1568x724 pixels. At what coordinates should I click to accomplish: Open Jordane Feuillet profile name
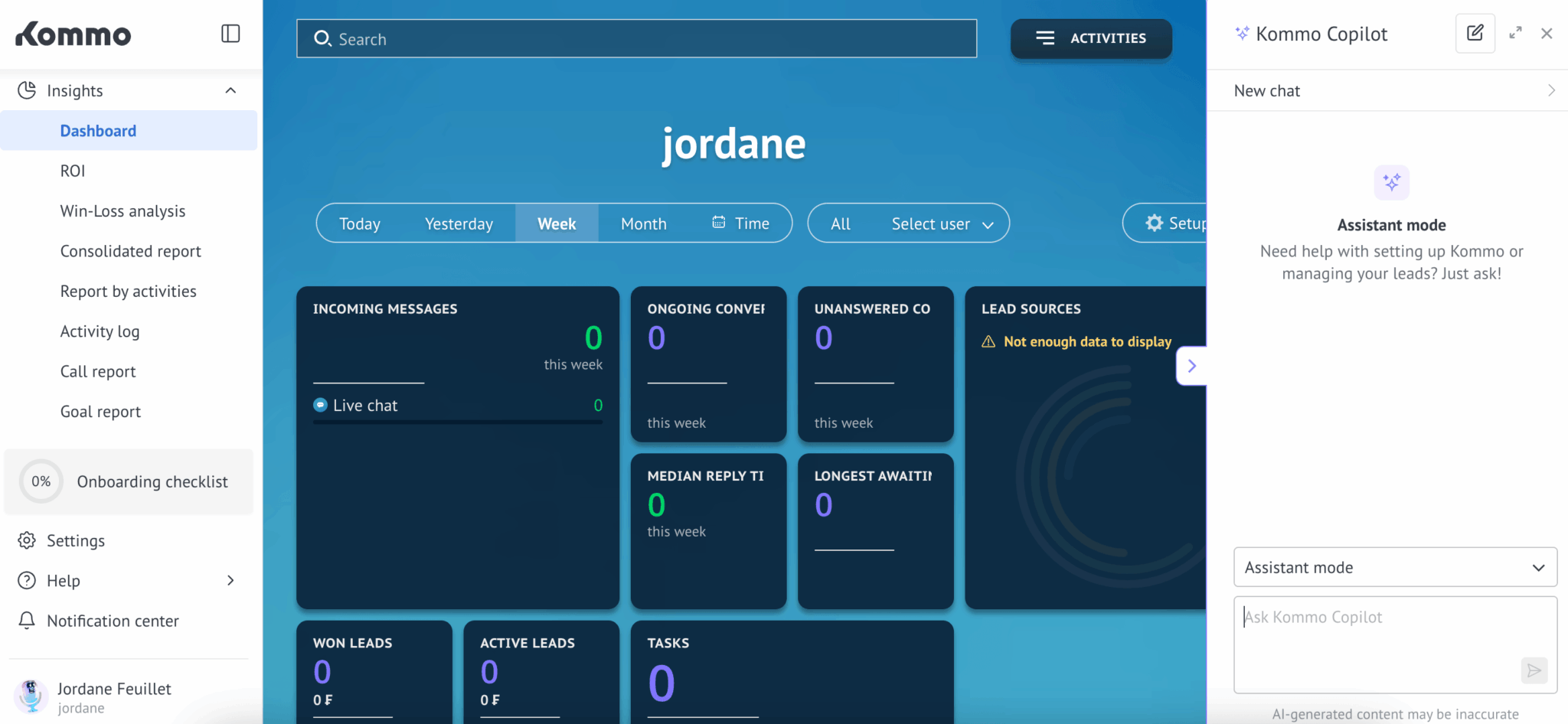coord(114,689)
